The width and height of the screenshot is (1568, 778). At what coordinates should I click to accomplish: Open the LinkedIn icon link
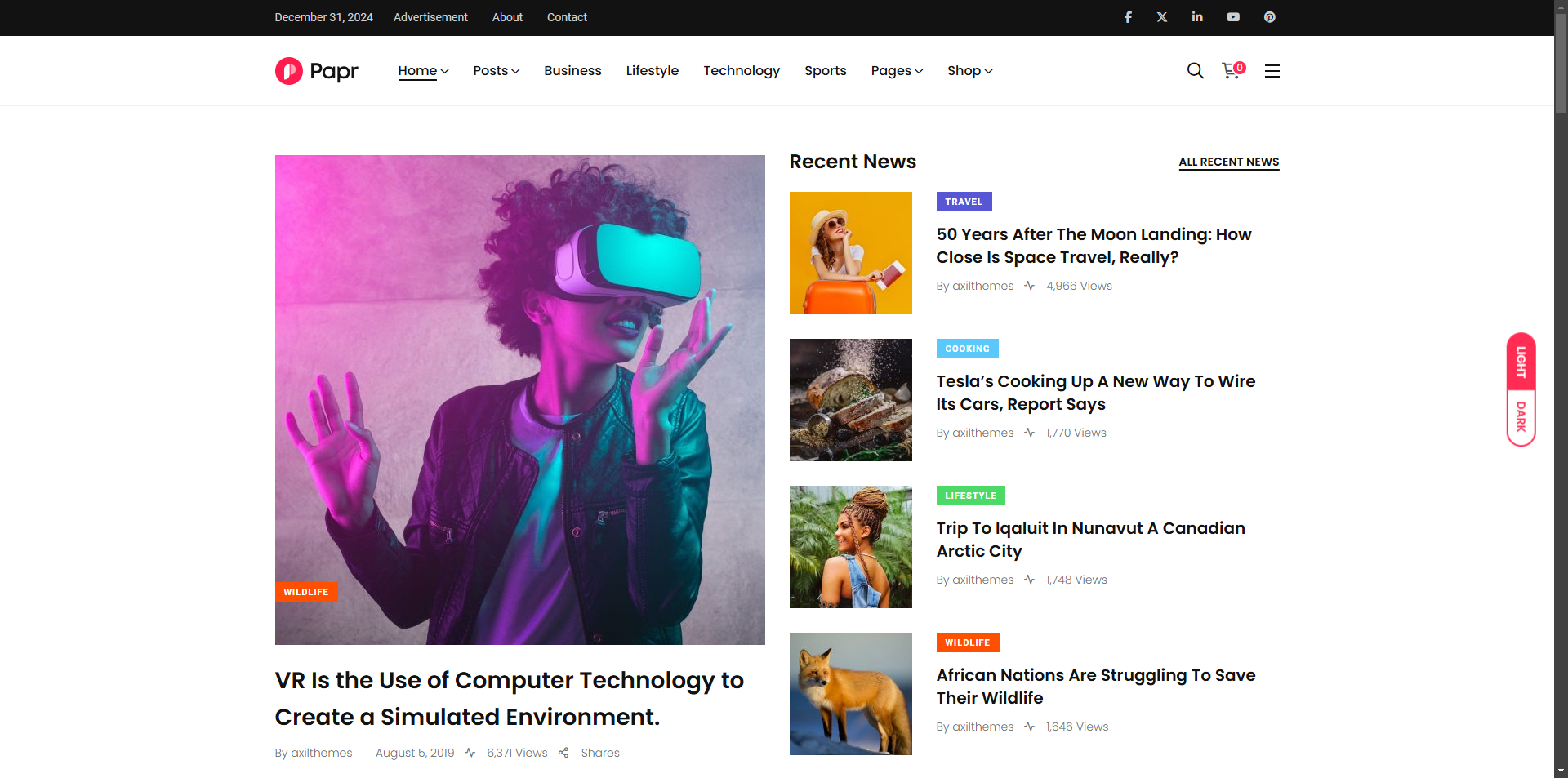pyautogui.click(x=1197, y=17)
